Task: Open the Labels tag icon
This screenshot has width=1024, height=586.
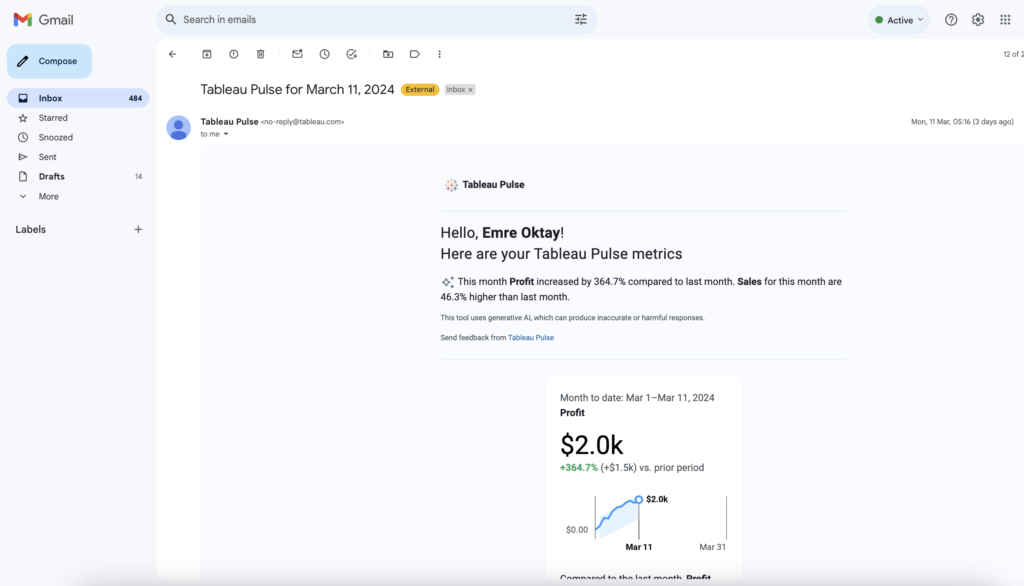Action: pos(414,54)
